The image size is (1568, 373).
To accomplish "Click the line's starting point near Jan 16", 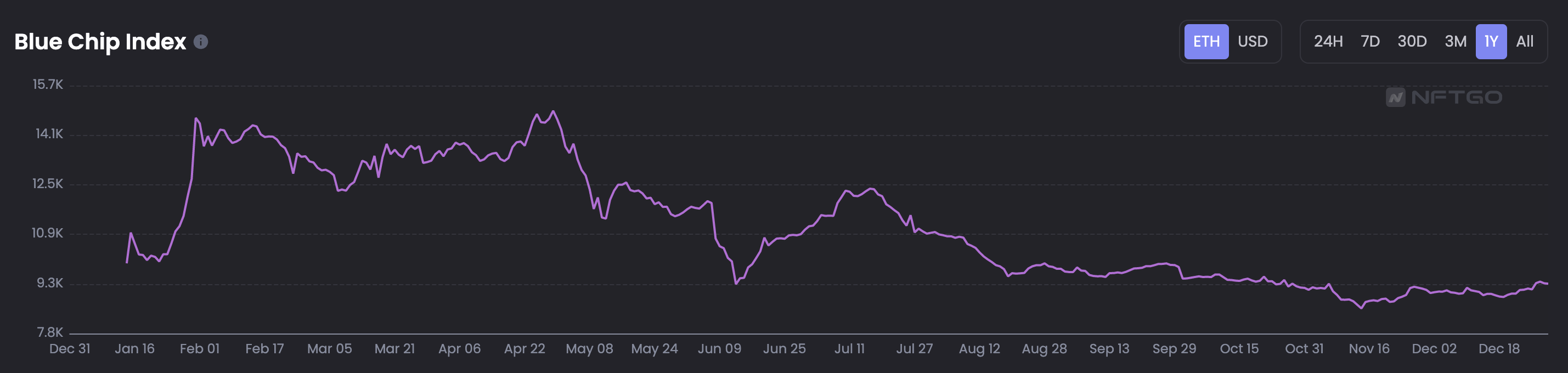I will pyautogui.click(x=127, y=262).
